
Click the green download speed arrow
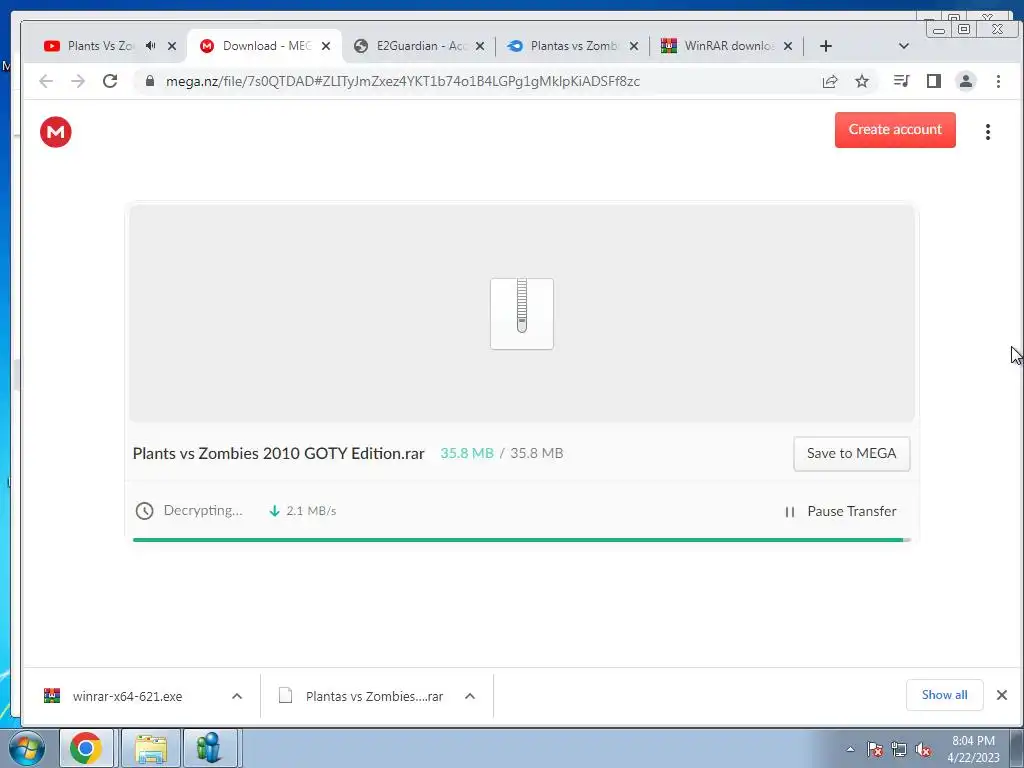274,511
